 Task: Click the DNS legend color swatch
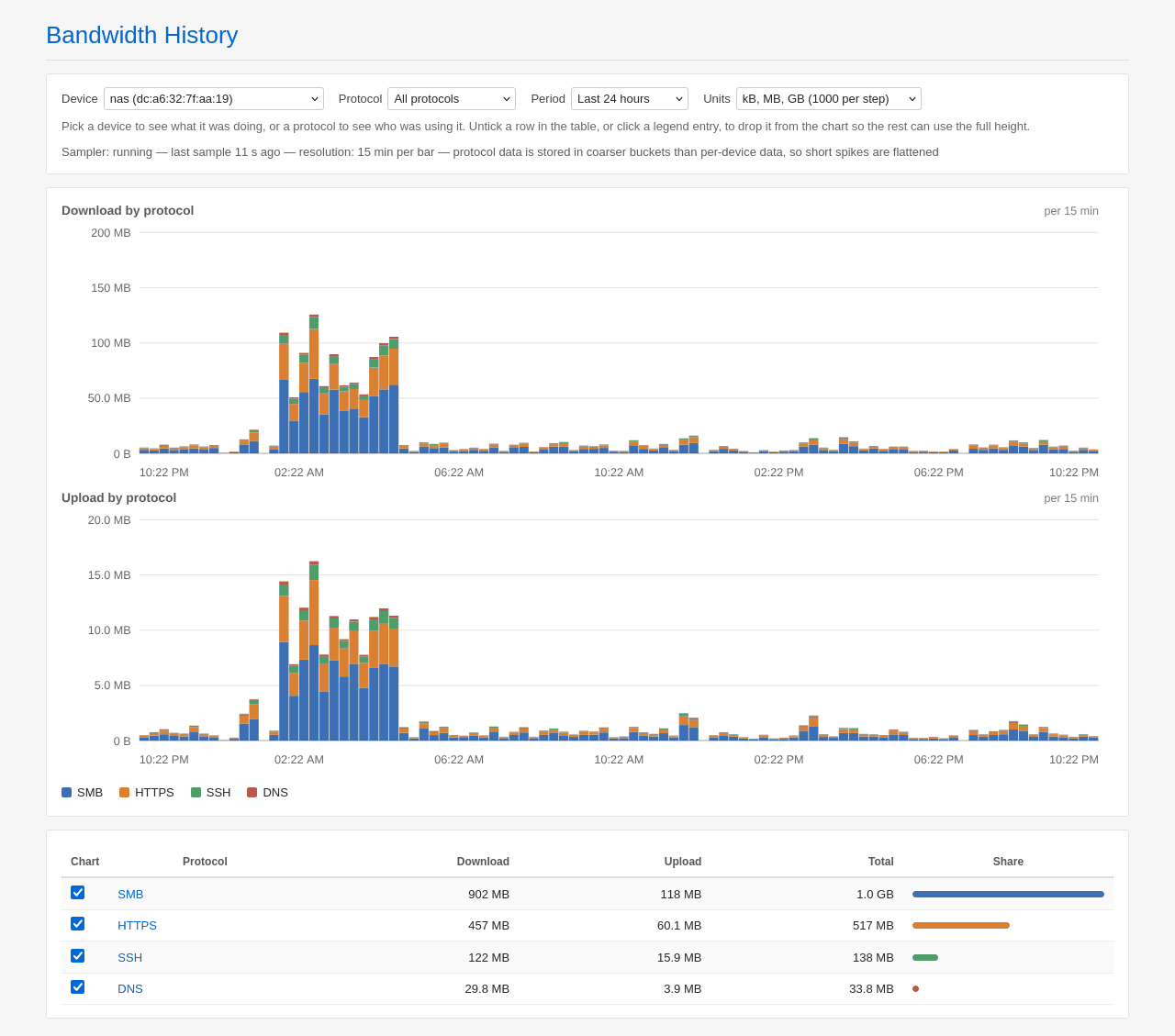tap(252, 793)
